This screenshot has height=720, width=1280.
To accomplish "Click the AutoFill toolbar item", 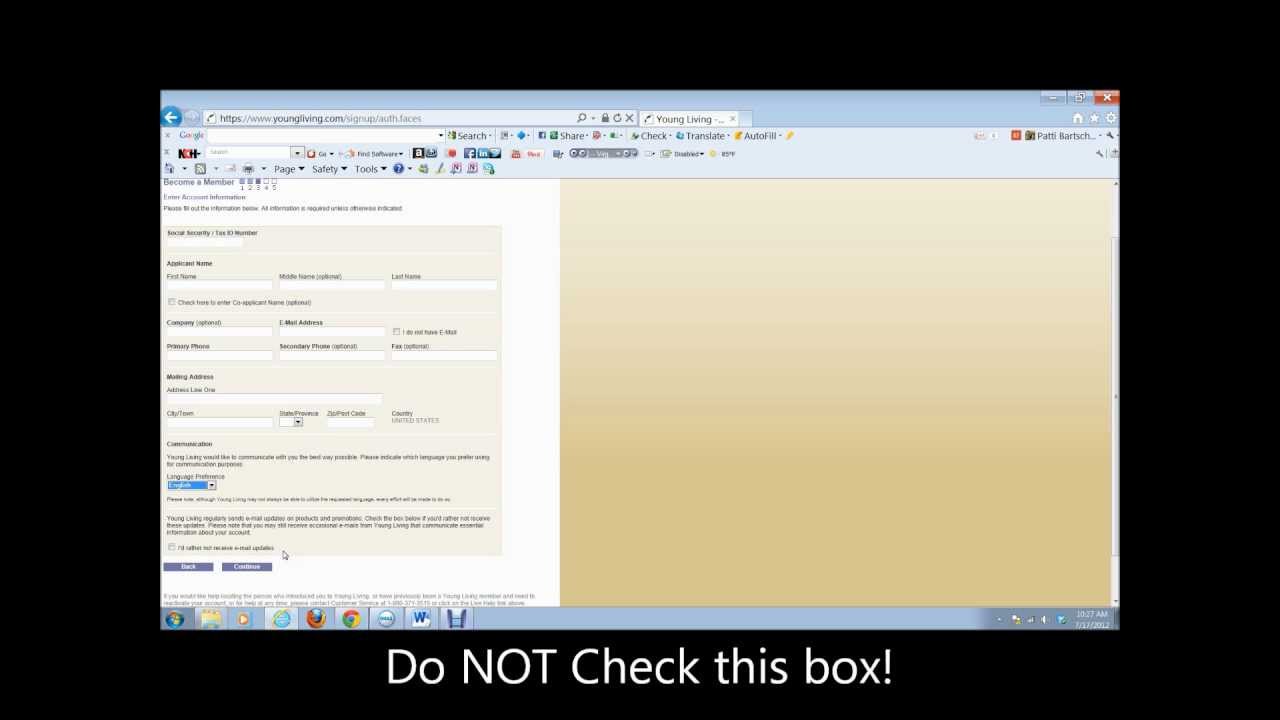I will pyautogui.click(x=757, y=136).
